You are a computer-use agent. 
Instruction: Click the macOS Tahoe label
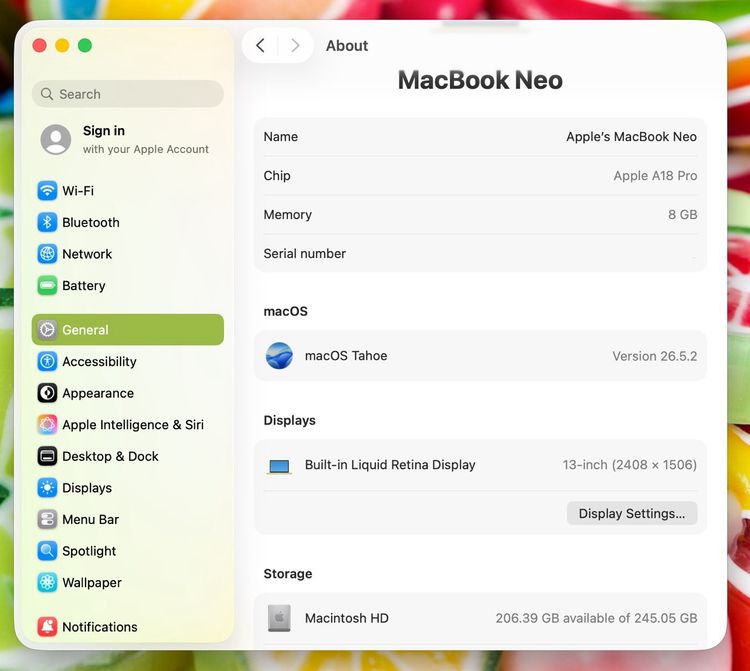point(346,356)
